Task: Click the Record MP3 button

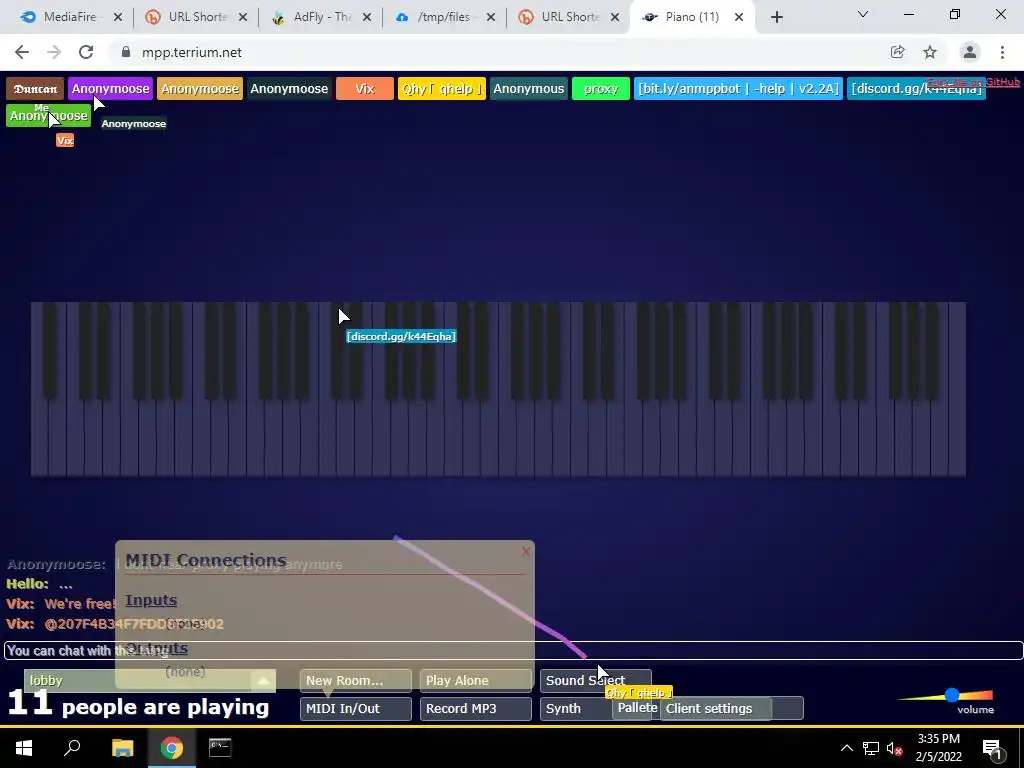Action: click(x=475, y=709)
